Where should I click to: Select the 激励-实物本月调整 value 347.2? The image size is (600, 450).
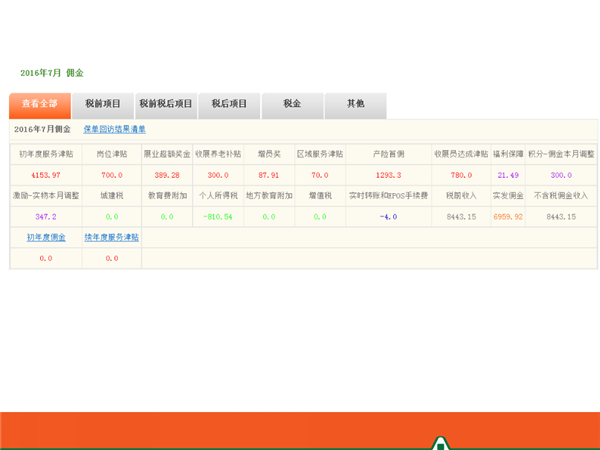pos(46,216)
